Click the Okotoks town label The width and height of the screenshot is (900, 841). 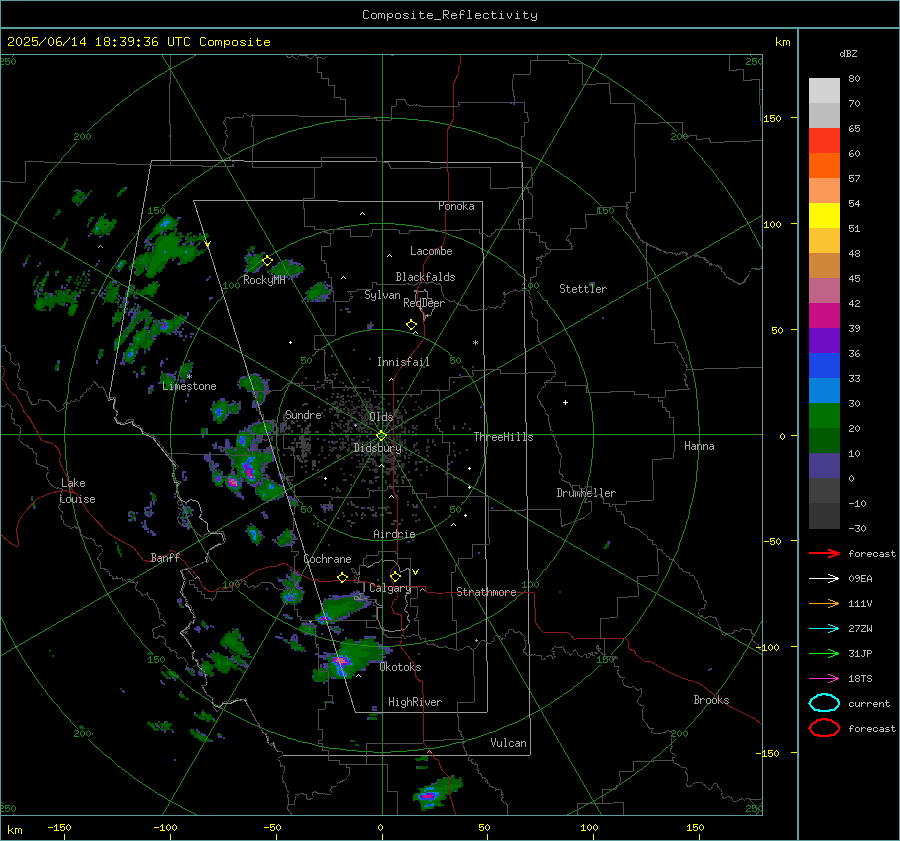click(x=400, y=667)
